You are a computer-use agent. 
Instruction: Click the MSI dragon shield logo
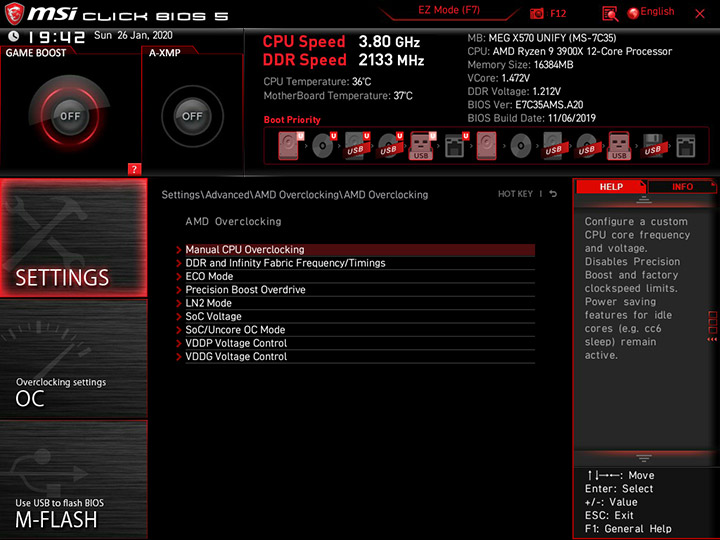[14, 13]
